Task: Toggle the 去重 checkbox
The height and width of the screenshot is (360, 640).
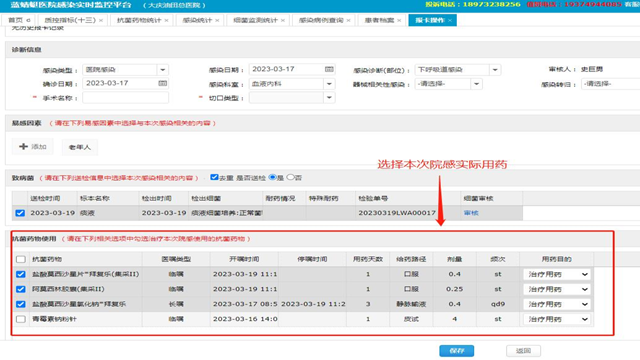Action: 214,177
